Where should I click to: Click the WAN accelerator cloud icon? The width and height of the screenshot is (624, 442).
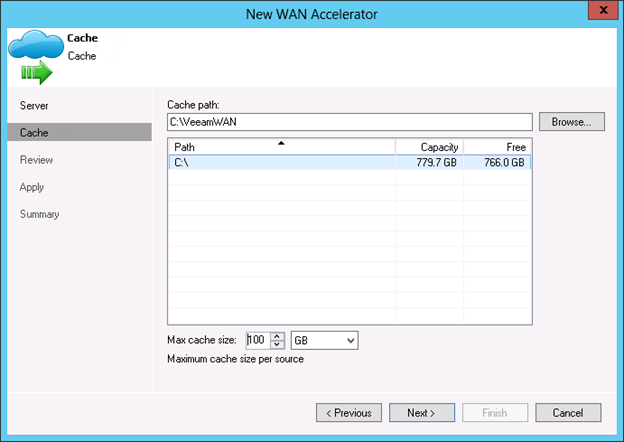coord(36,56)
